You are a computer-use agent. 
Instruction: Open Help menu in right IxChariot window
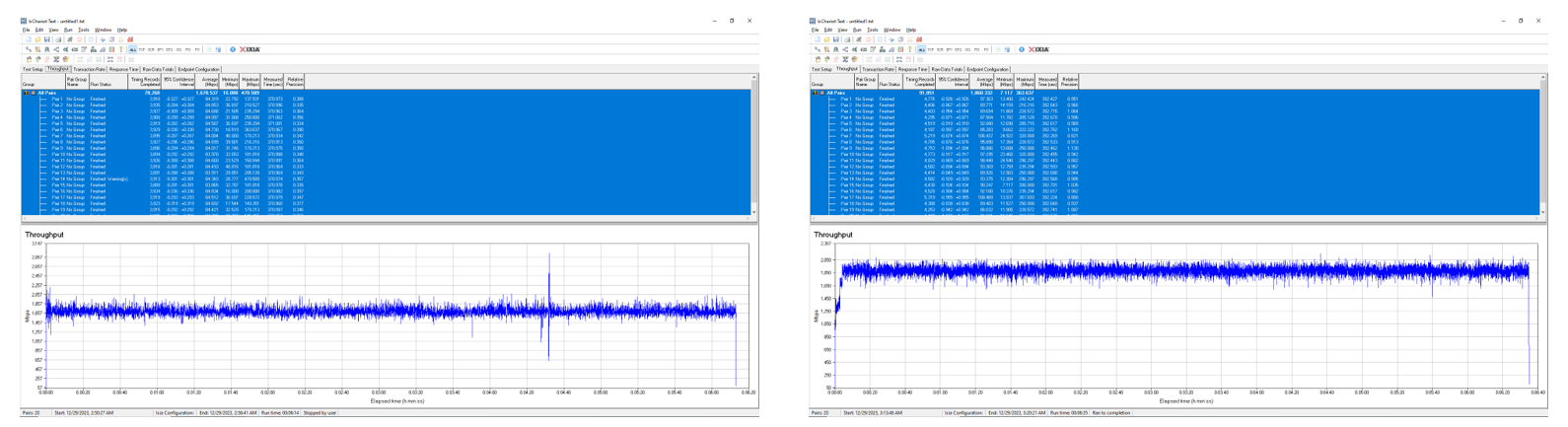point(911,30)
